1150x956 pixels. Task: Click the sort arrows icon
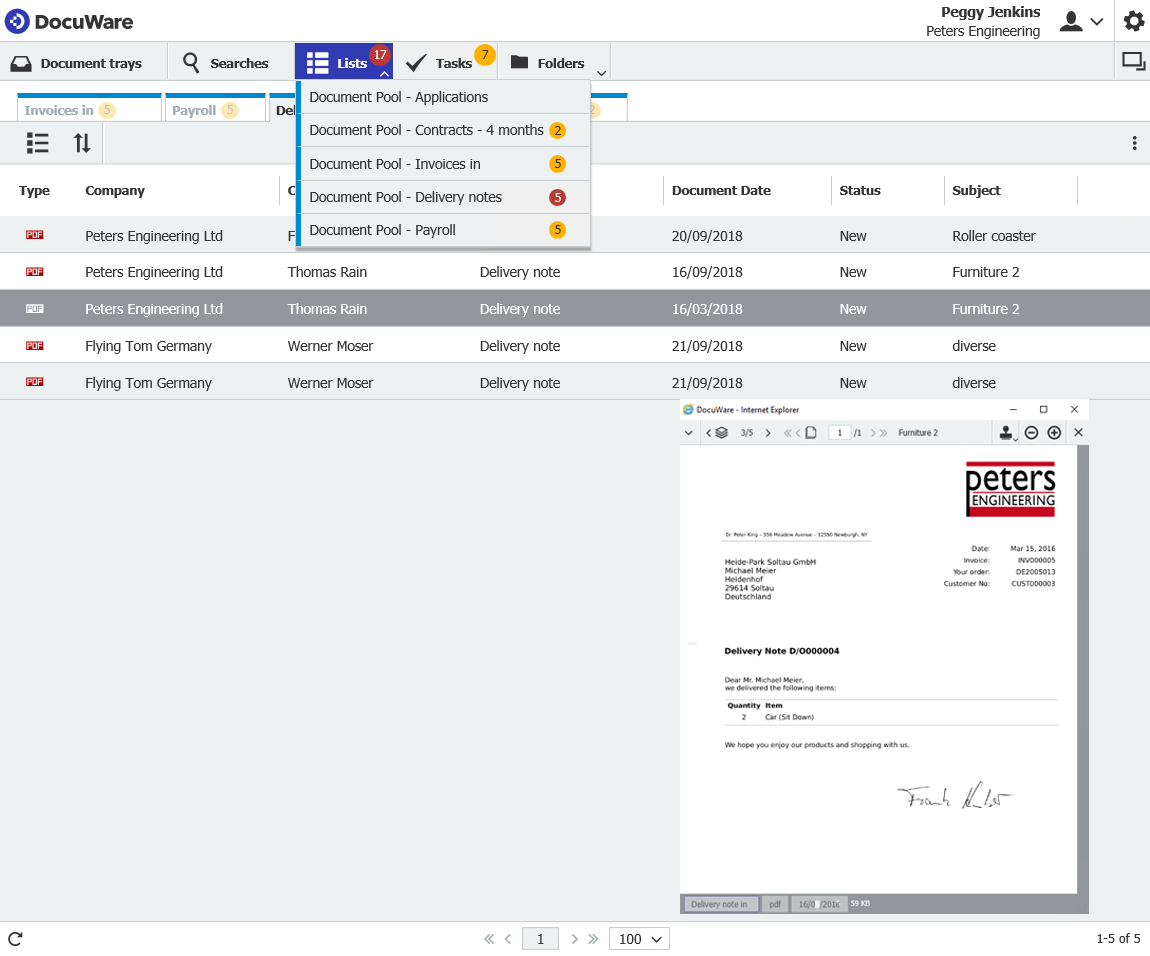(x=82, y=143)
